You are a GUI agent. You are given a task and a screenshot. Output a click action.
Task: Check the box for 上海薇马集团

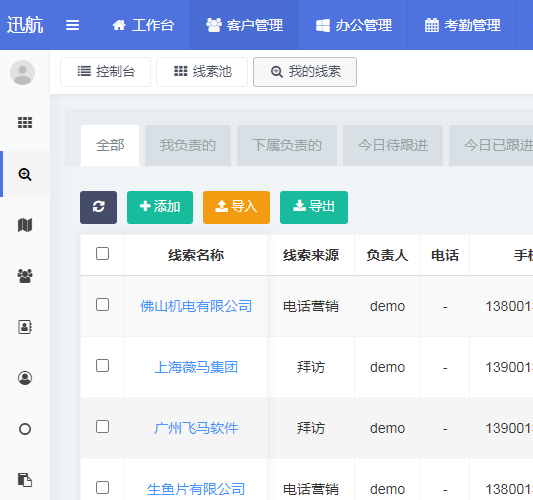click(x=102, y=366)
